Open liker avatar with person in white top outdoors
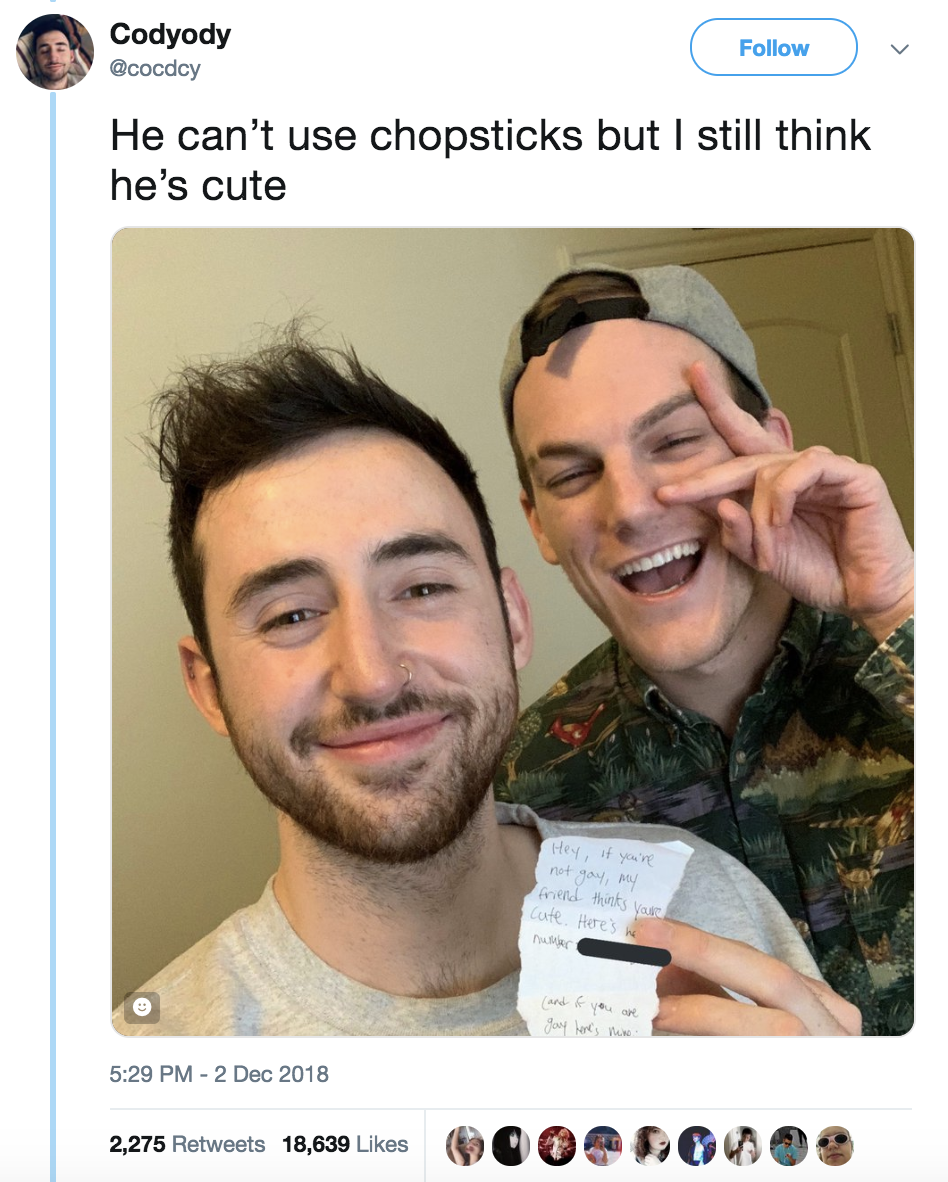The image size is (948, 1182). tap(604, 1146)
